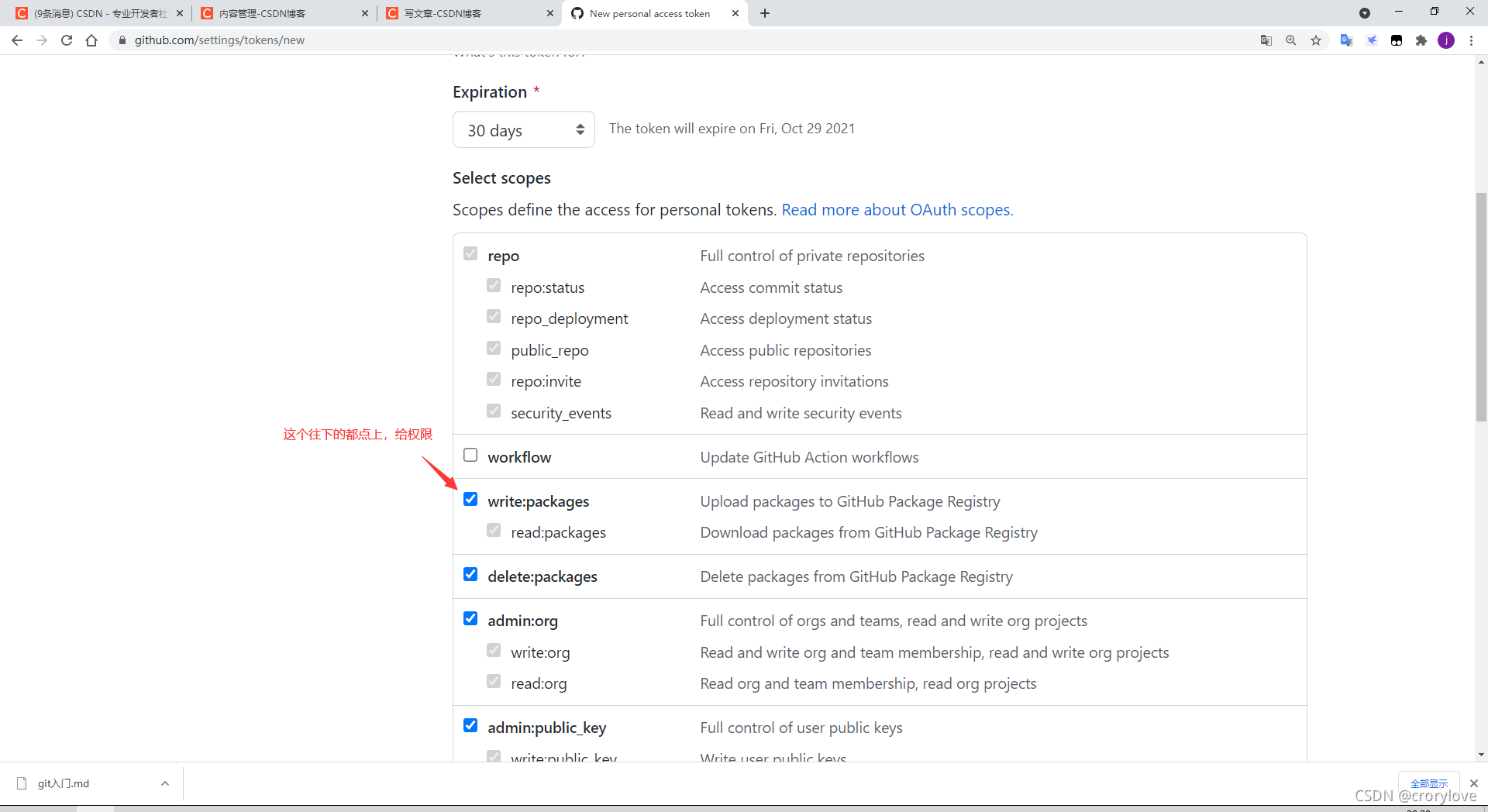
Task: Switch to the CSDN 专业开发者 tab
Action: 99,13
